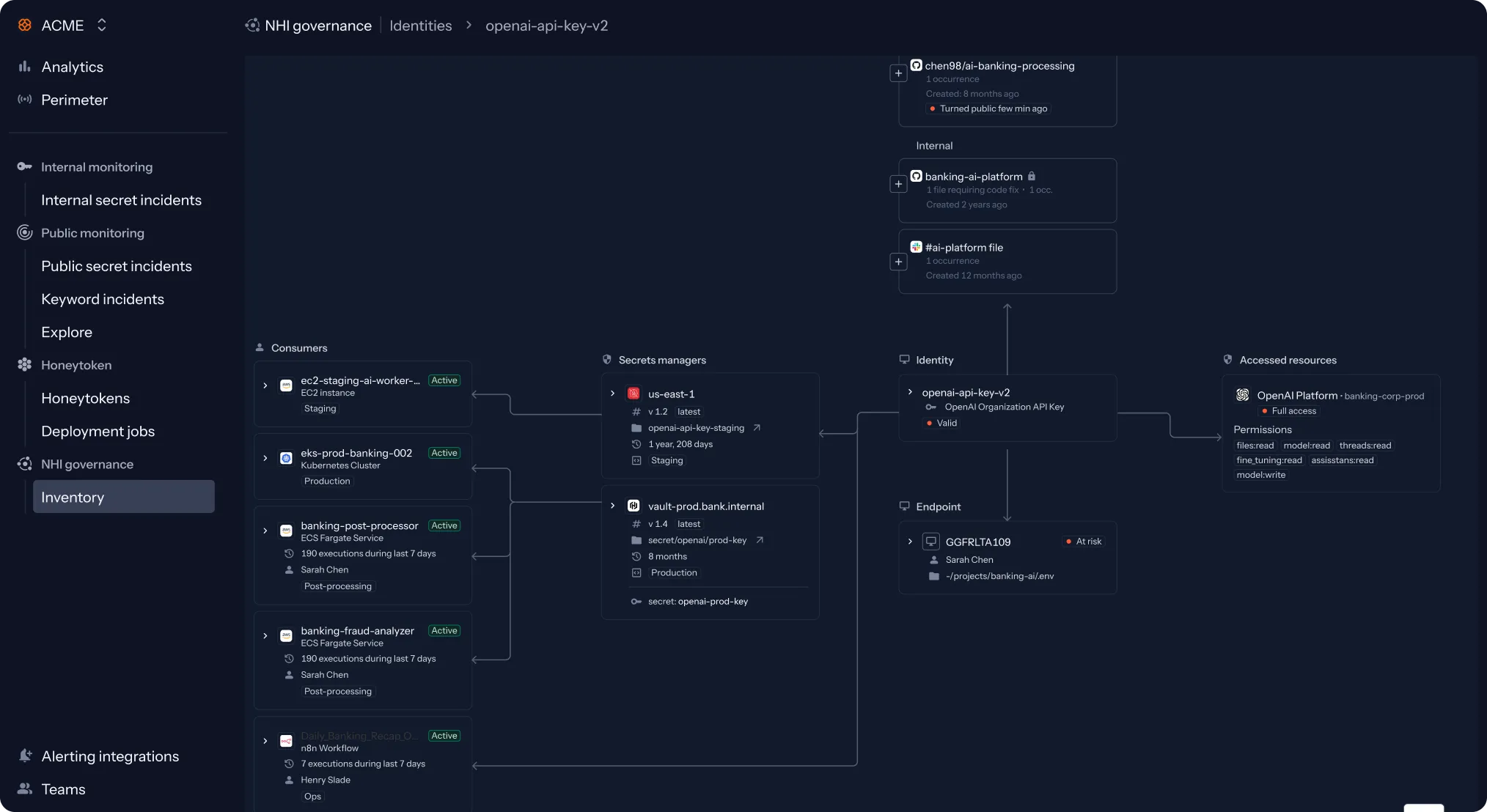The height and width of the screenshot is (812, 1487).
Task: Expand the #ai-platform file source card
Action: click(898, 262)
